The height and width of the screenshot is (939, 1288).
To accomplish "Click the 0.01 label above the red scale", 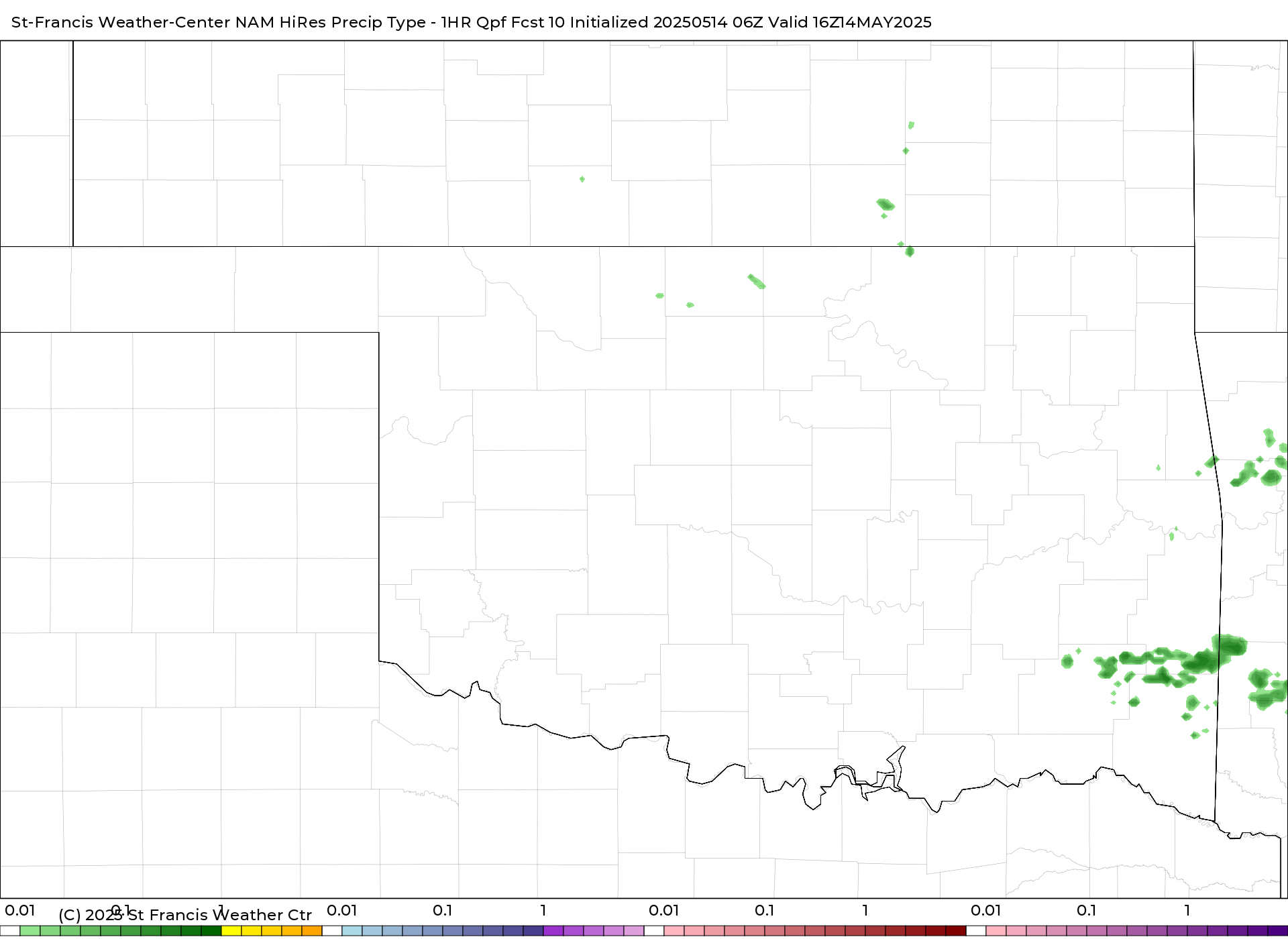I will point(664,911).
